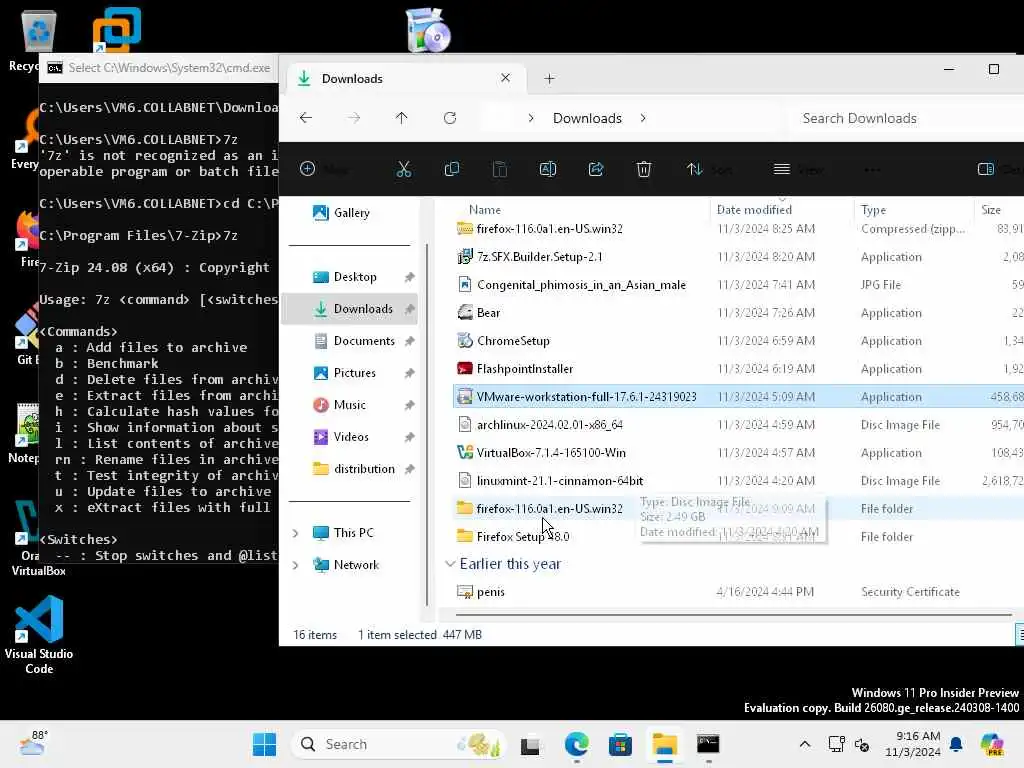The width and height of the screenshot is (1024, 768).
Task: Open Visual Studio Code desktop shortcut
Action: [39, 635]
